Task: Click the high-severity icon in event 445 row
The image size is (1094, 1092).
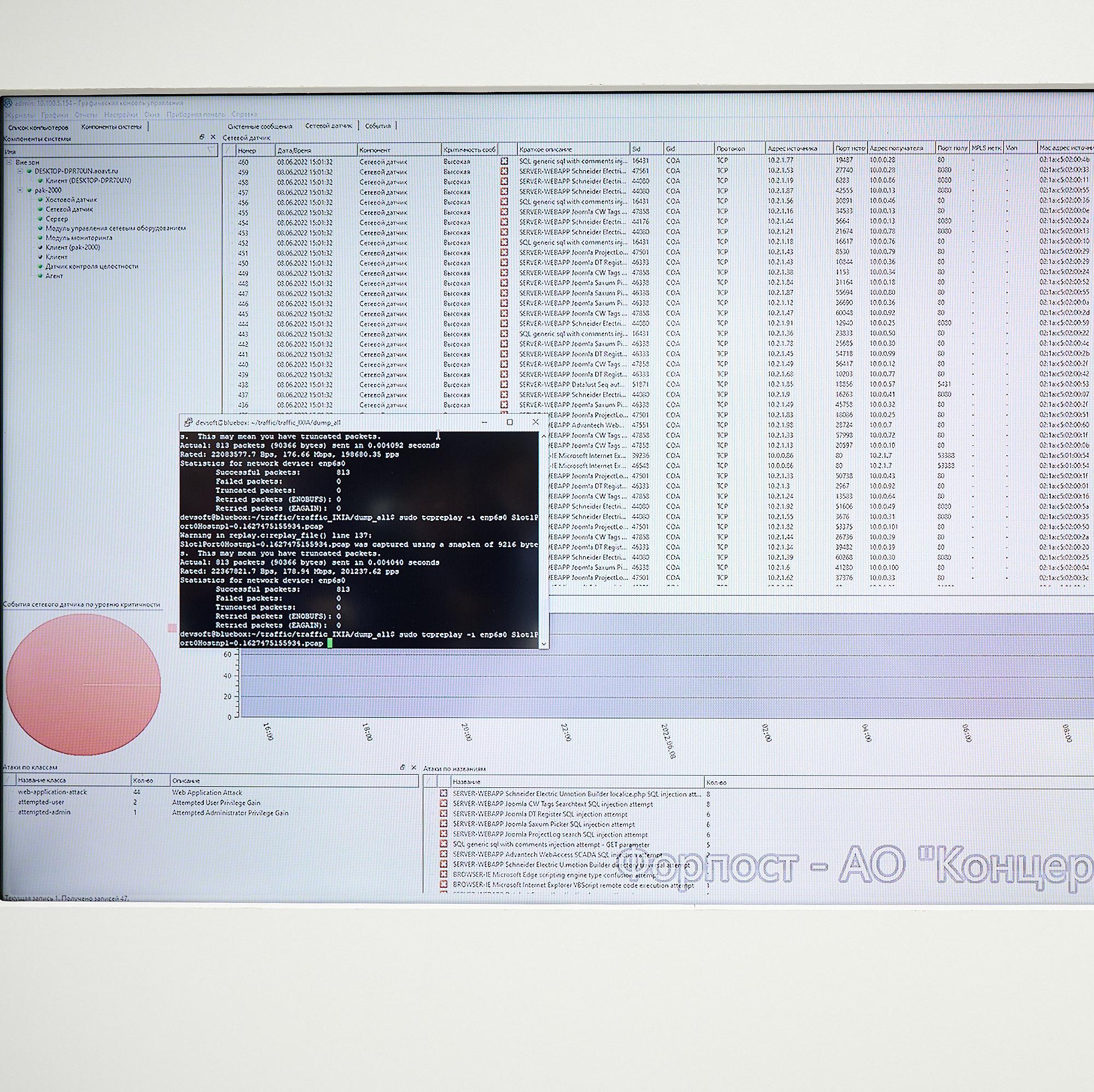Action: tap(504, 313)
